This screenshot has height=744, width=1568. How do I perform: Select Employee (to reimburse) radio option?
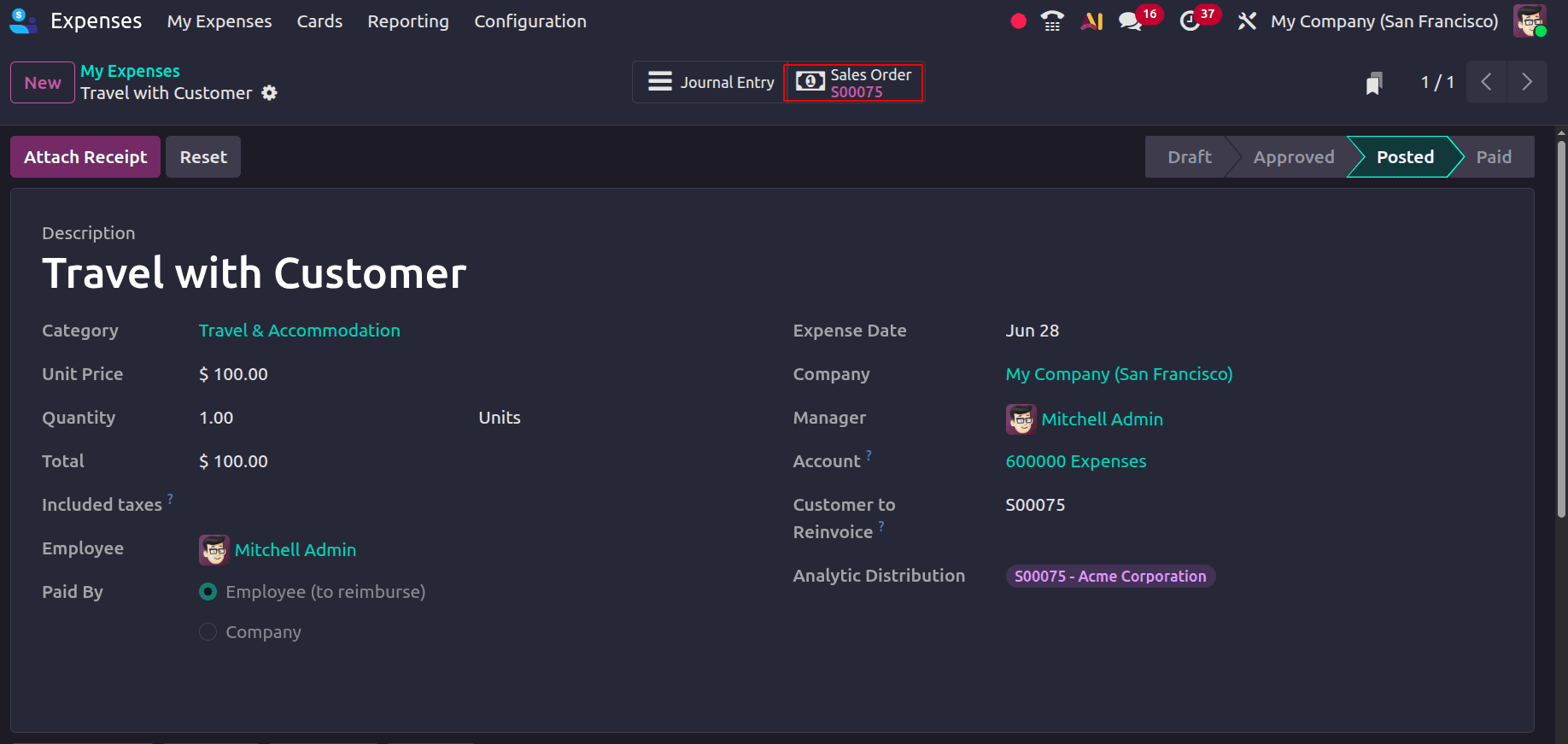[x=208, y=592]
